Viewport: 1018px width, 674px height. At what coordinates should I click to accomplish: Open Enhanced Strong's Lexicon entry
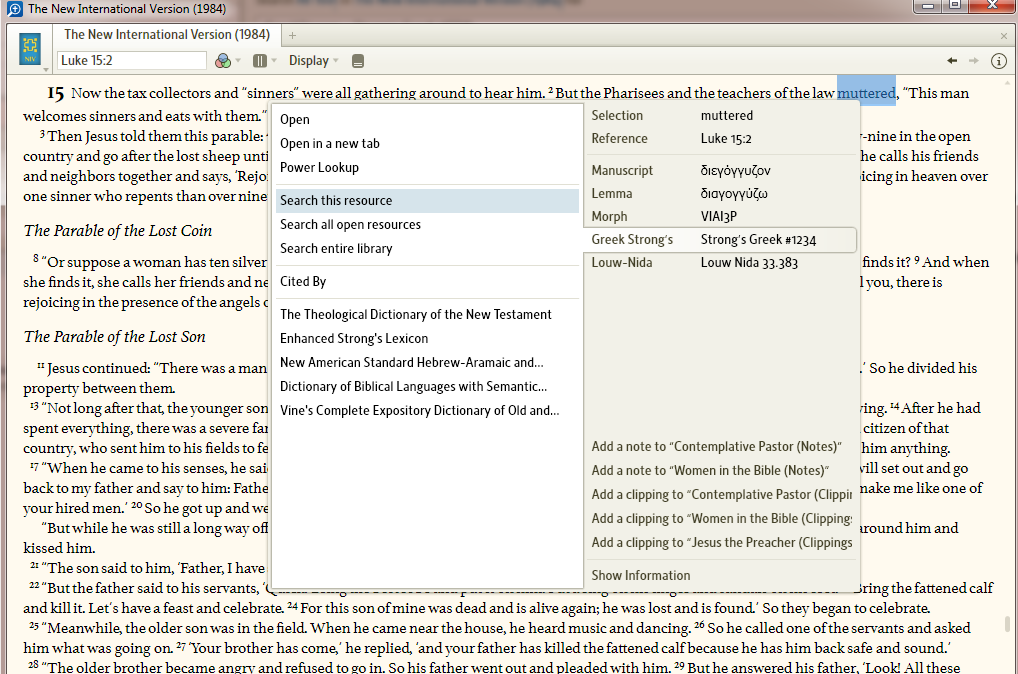point(354,338)
